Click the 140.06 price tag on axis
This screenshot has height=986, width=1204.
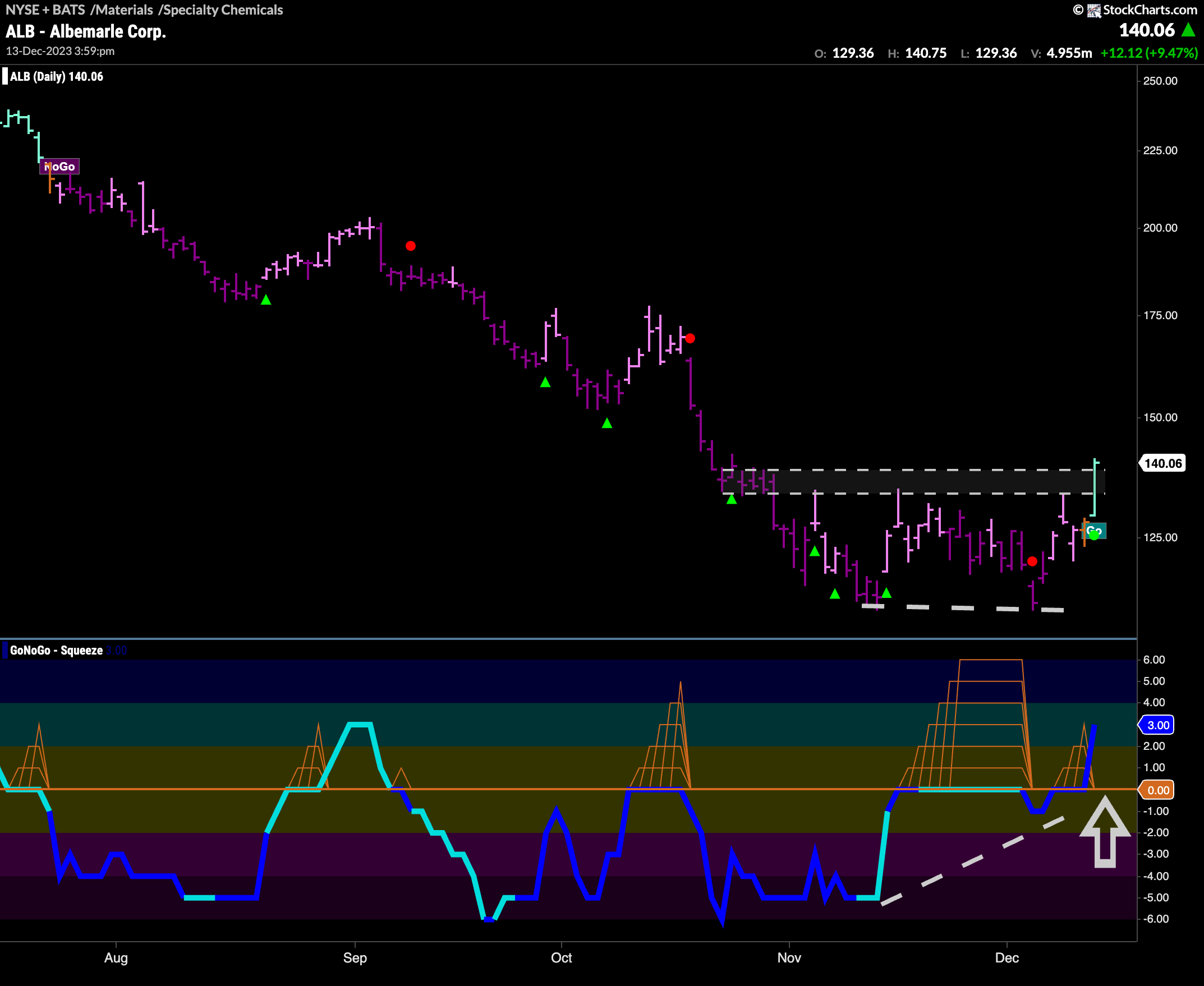pos(1162,463)
